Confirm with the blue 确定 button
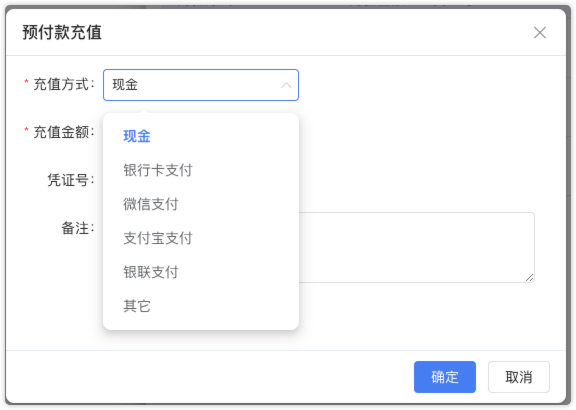The image size is (576, 410). 444,377
